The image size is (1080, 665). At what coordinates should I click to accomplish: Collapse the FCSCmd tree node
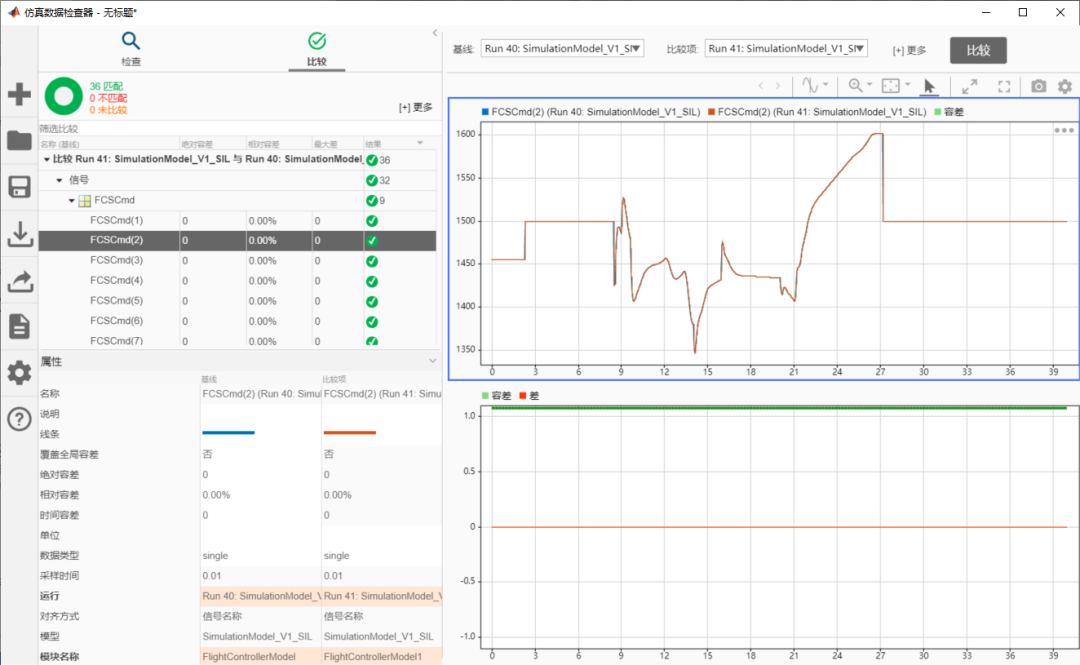(72, 201)
